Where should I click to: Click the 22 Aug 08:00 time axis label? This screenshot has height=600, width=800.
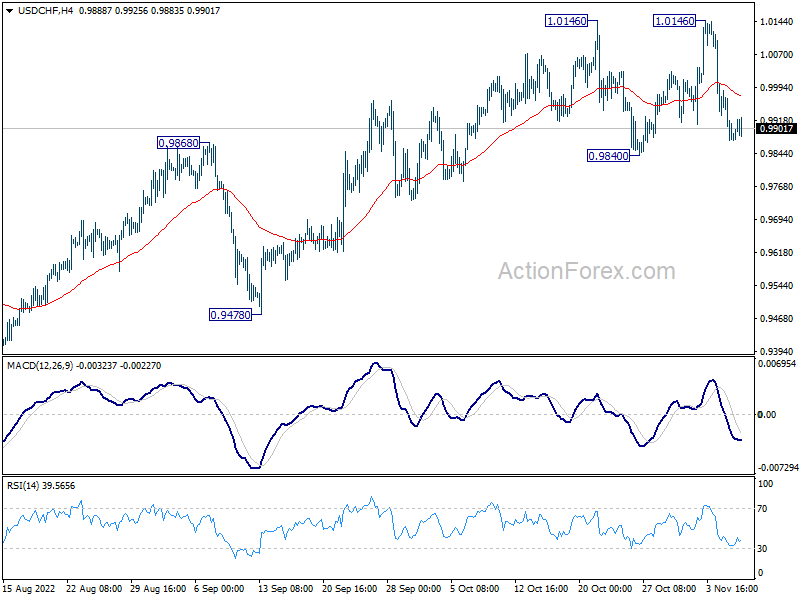coord(94,588)
